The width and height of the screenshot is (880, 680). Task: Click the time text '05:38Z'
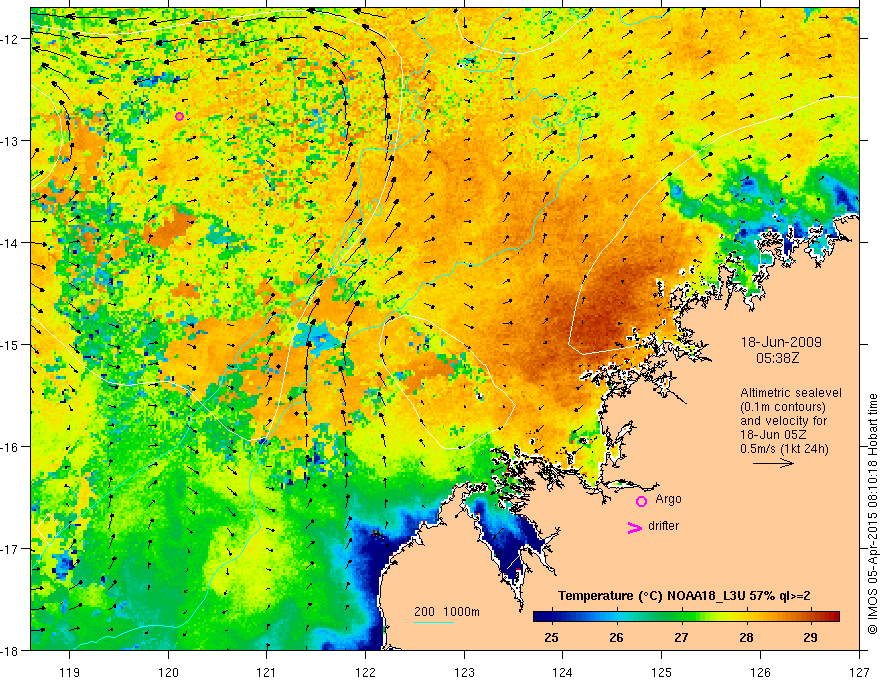point(778,357)
